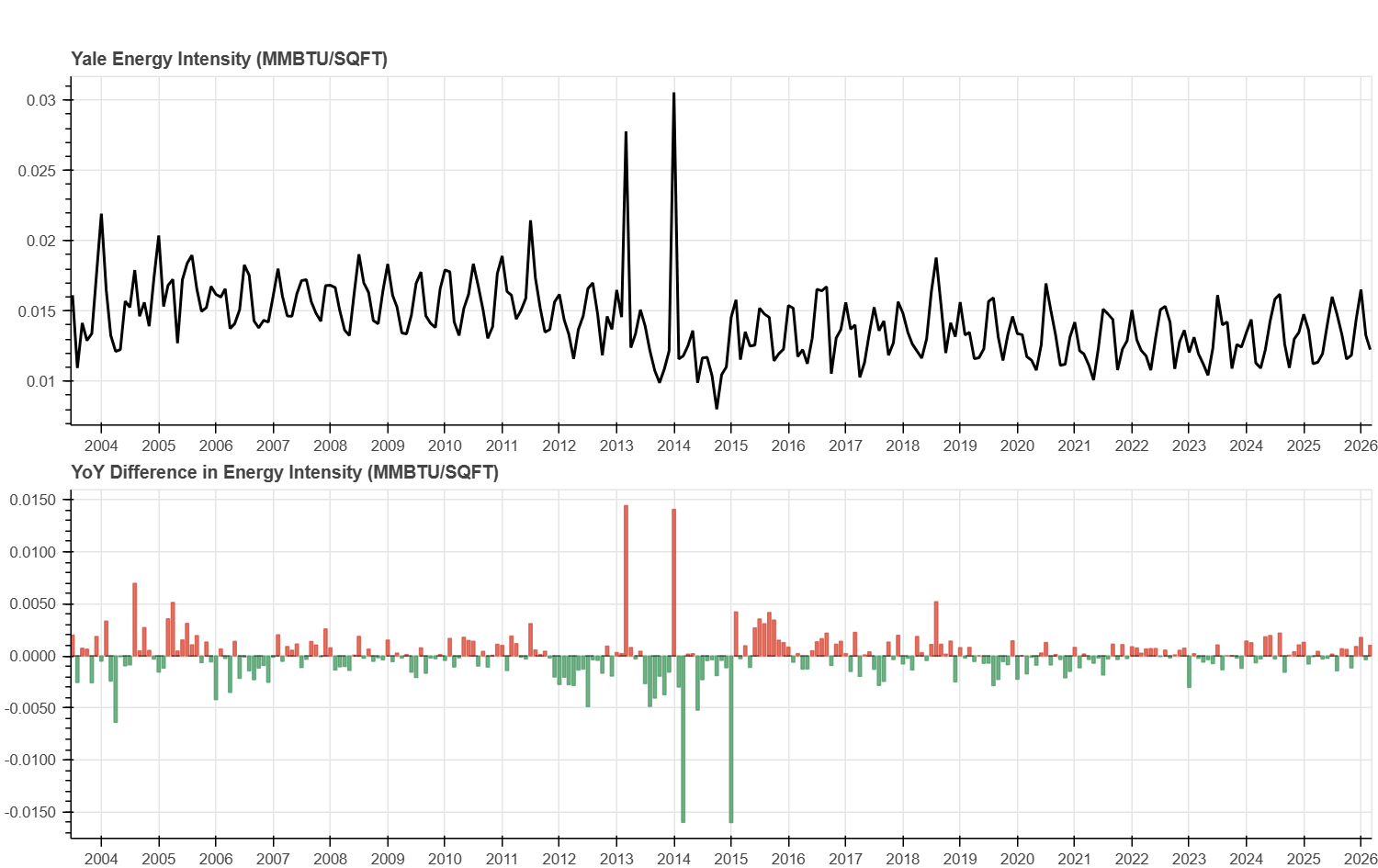Screen dimensions: 1378x868
Task: Select the 0.0100 y-axis label on the YoY chart
Action: coord(33,552)
